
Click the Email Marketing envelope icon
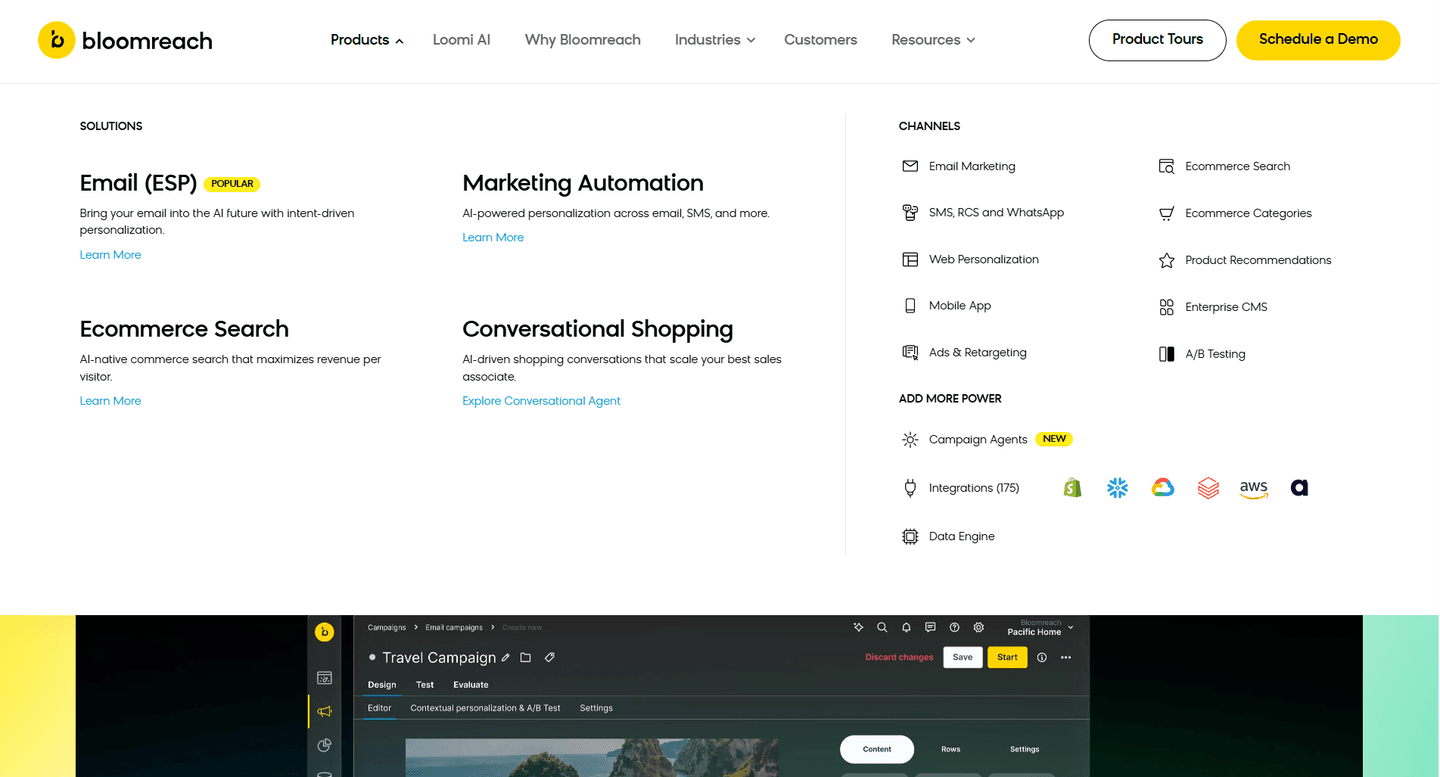tap(910, 166)
